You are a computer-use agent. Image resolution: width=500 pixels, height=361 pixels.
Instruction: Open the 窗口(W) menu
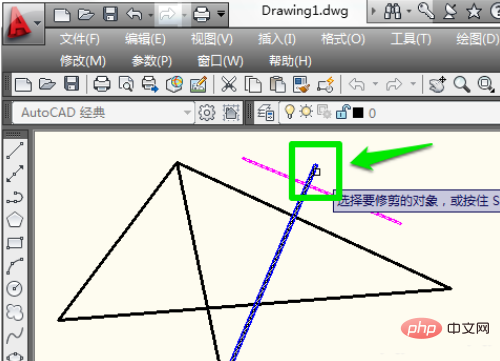click(220, 61)
